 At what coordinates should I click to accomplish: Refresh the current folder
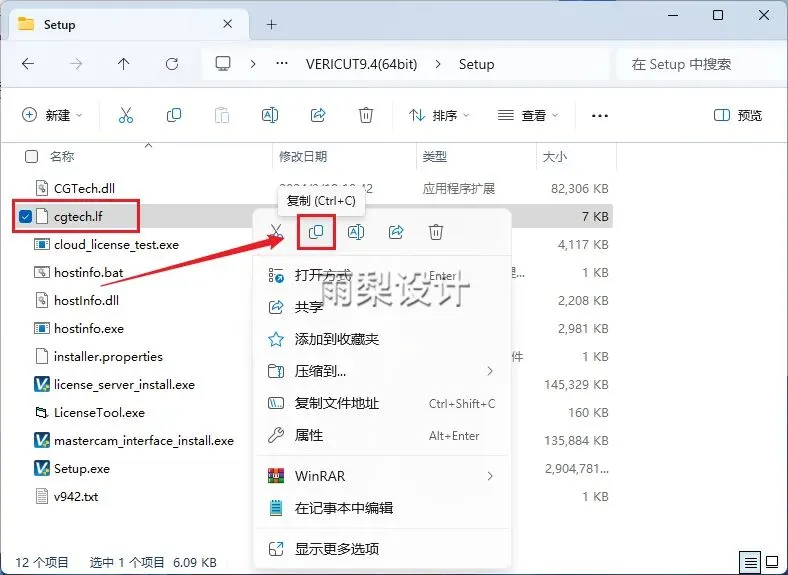point(172,64)
